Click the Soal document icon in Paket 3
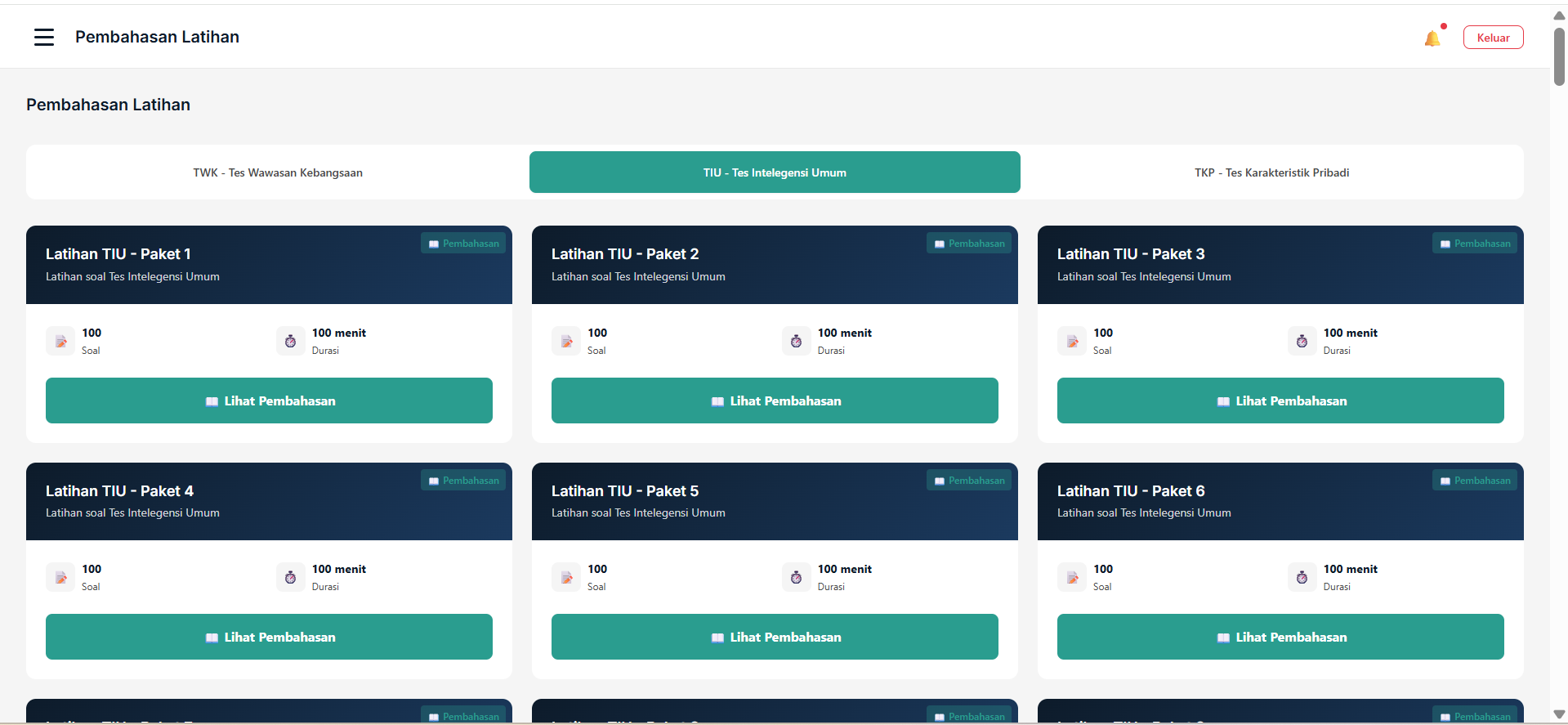Viewport: 1568px width, 725px height. click(1072, 342)
